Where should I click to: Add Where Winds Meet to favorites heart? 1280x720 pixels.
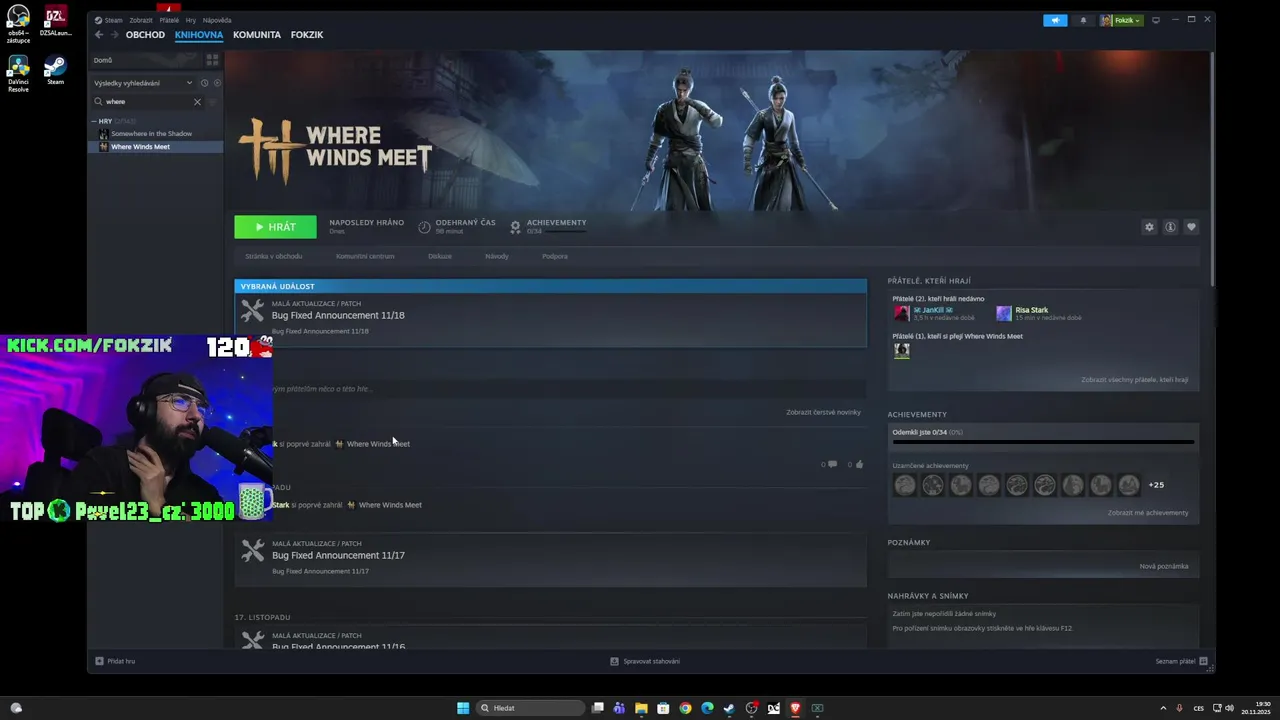coord(1191,227)
